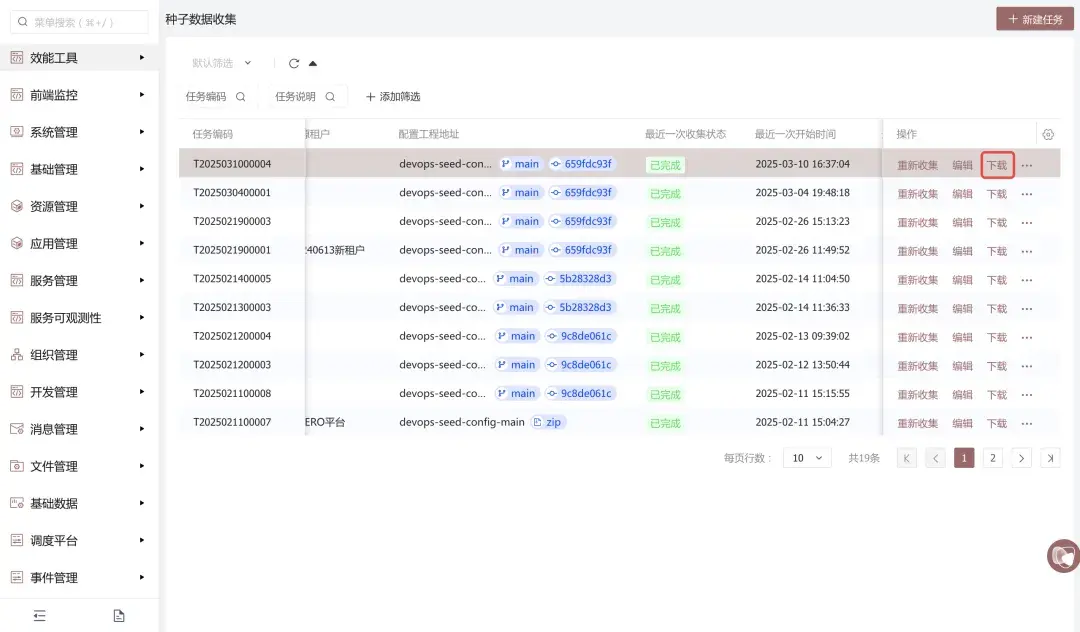Image resolution: width=1080 pixels, height=632 pixels.
Task: Go to page 2 of the table
Action: click(993, 458)
